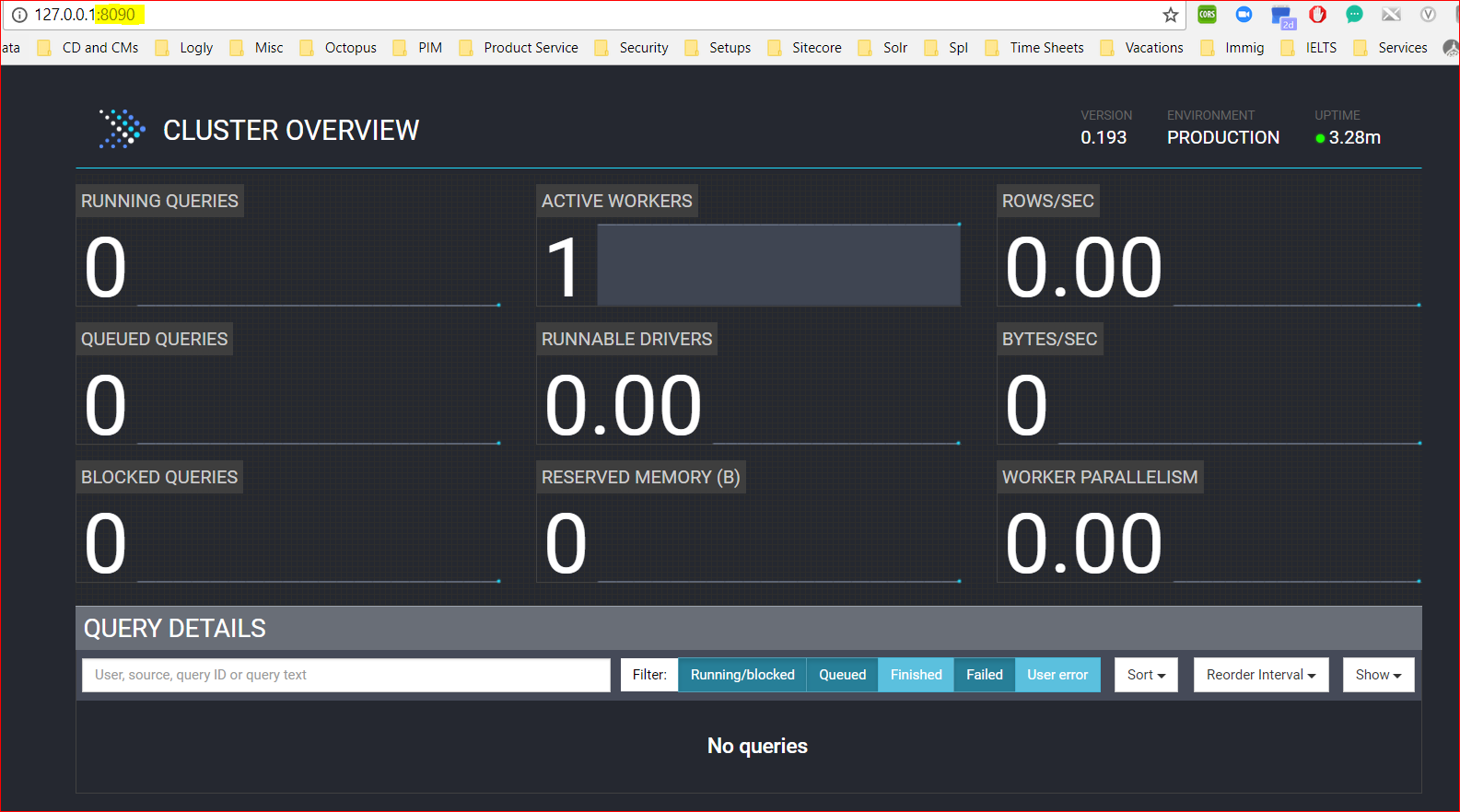The height and width of the screenshot is (812, 1460).
Task: Open the green chat bubble extension
Action: pos(1354,15)
